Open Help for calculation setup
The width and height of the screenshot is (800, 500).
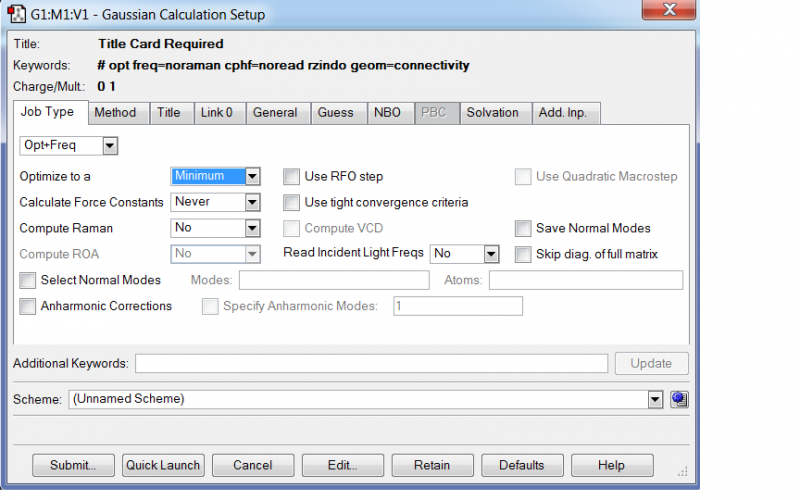click(612, 465)
